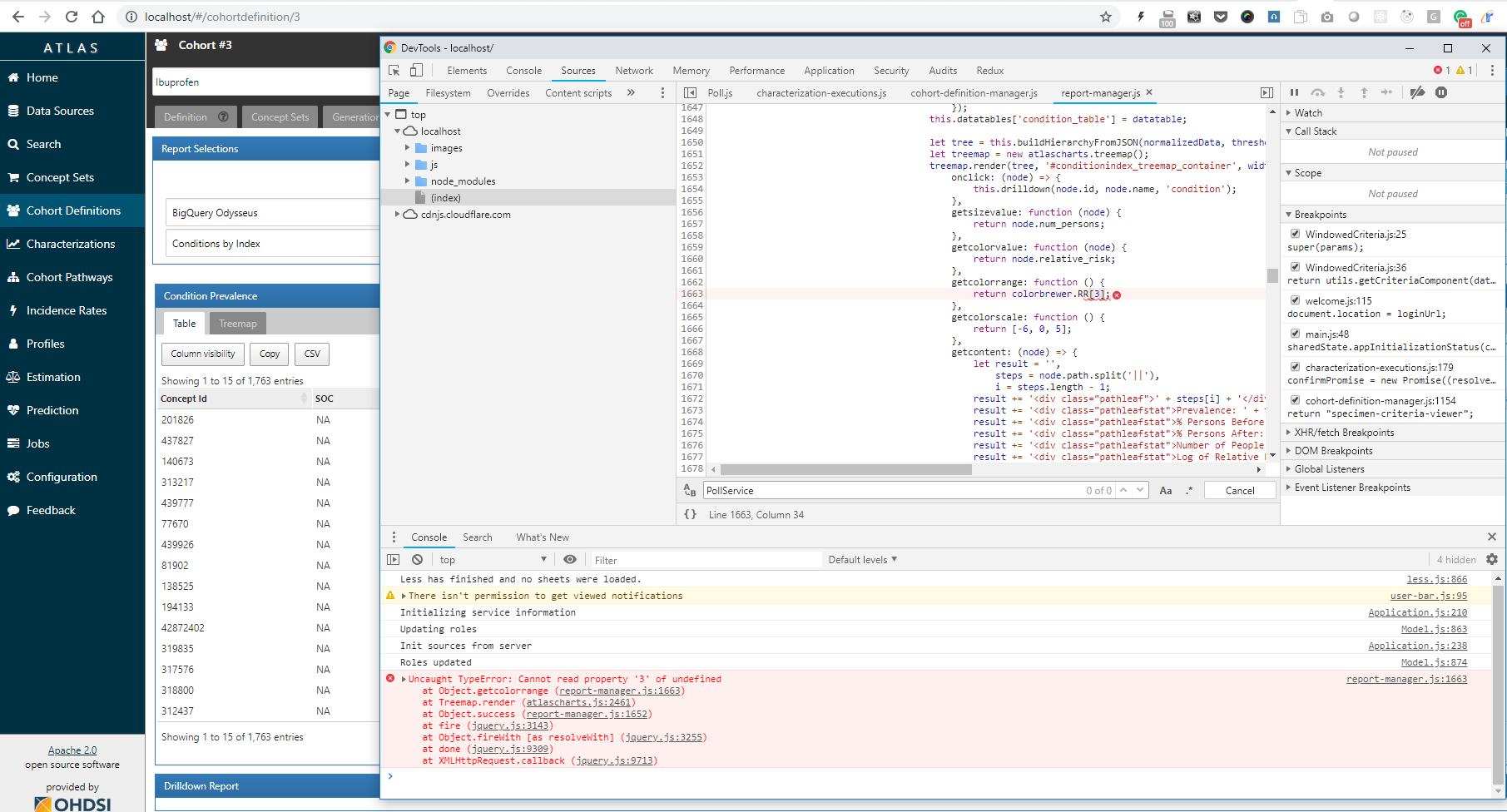Deactivate all breakpoints

[1418, 92]
